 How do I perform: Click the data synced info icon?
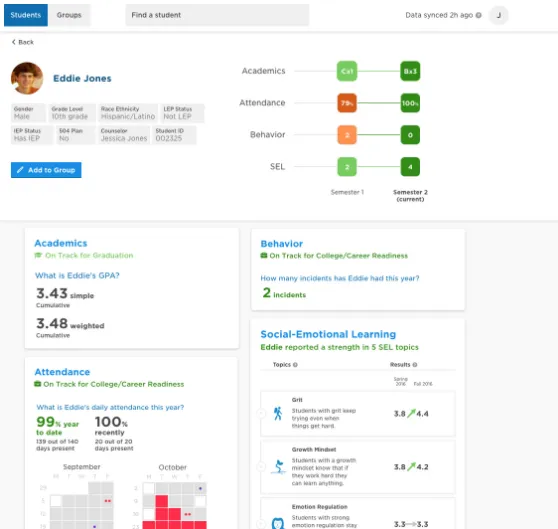[479, 15]
